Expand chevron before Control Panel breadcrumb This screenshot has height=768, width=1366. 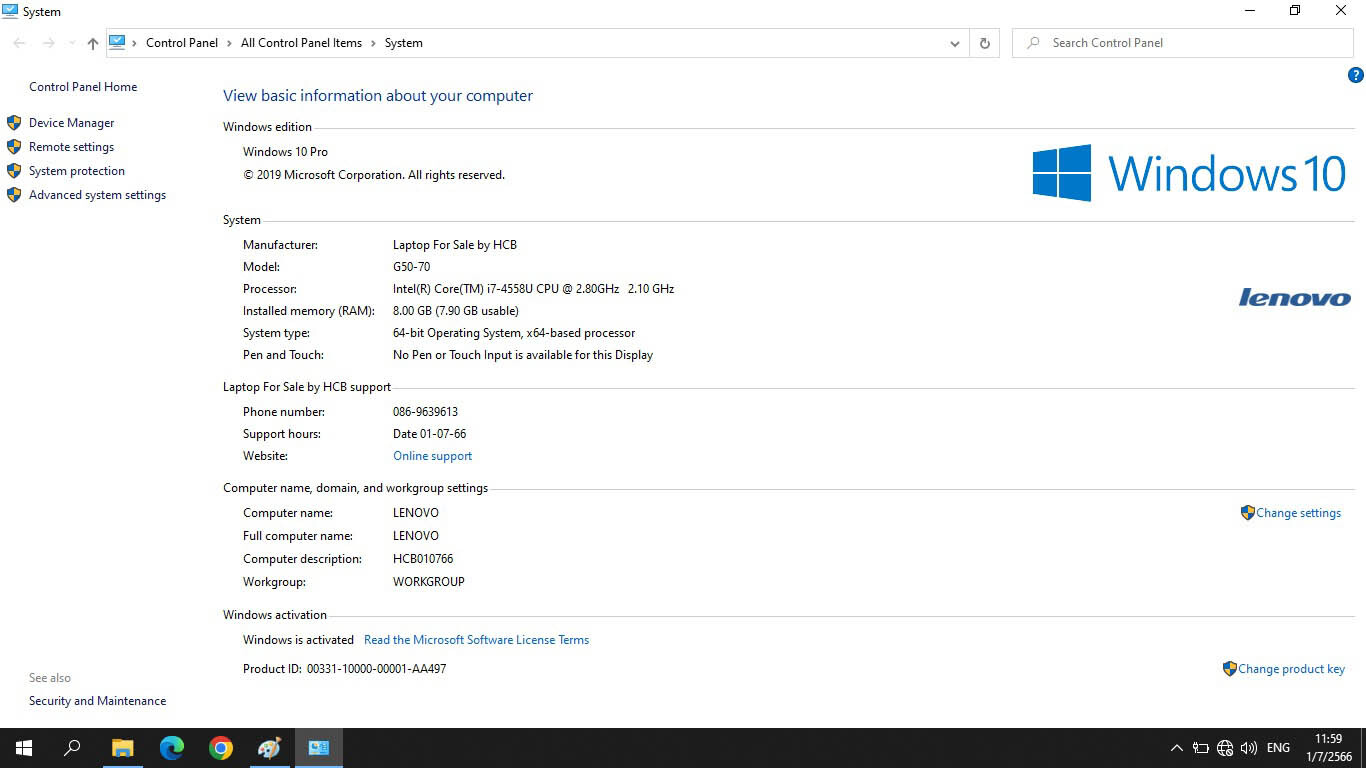pos(135,43)
